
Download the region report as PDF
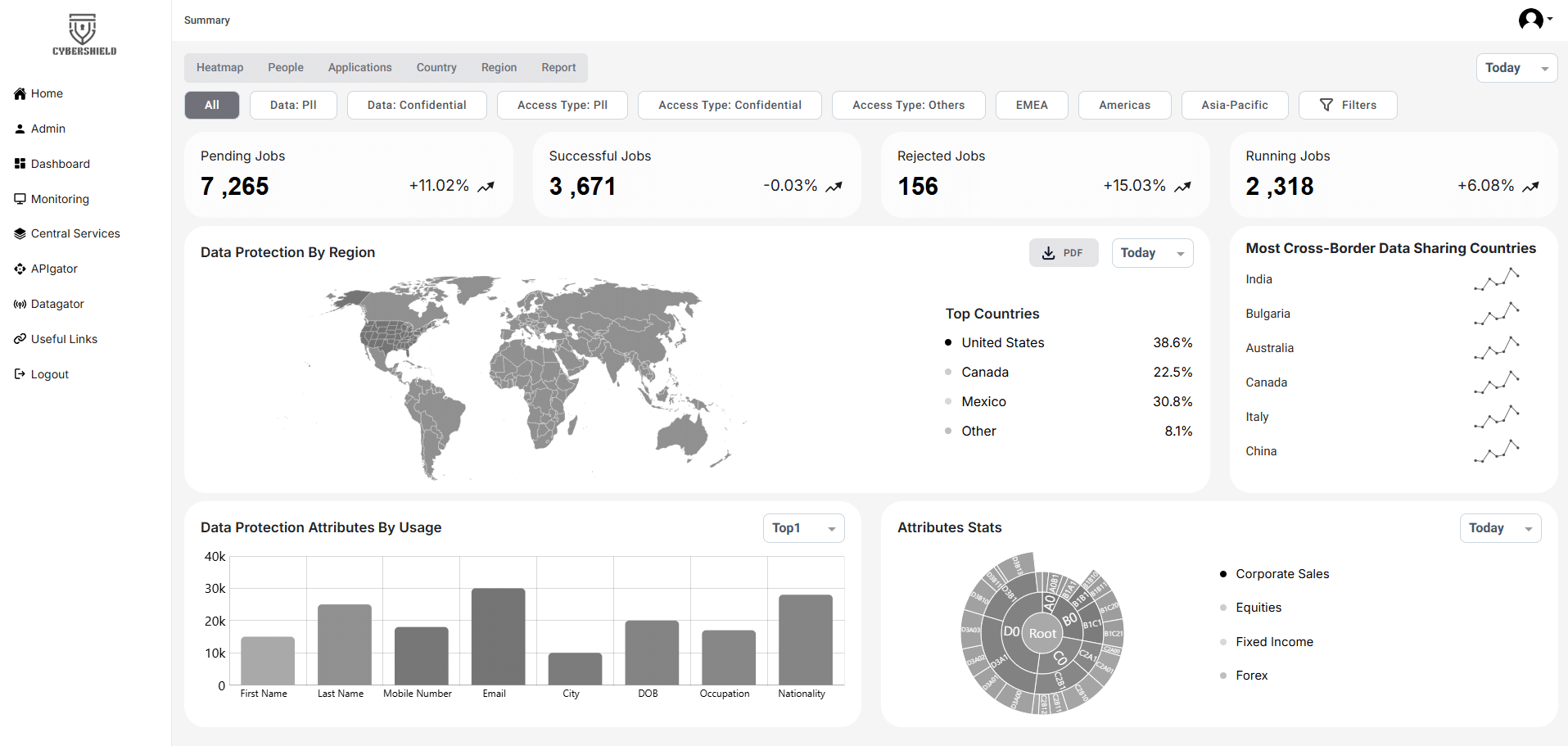click(x=1063, y=253)
